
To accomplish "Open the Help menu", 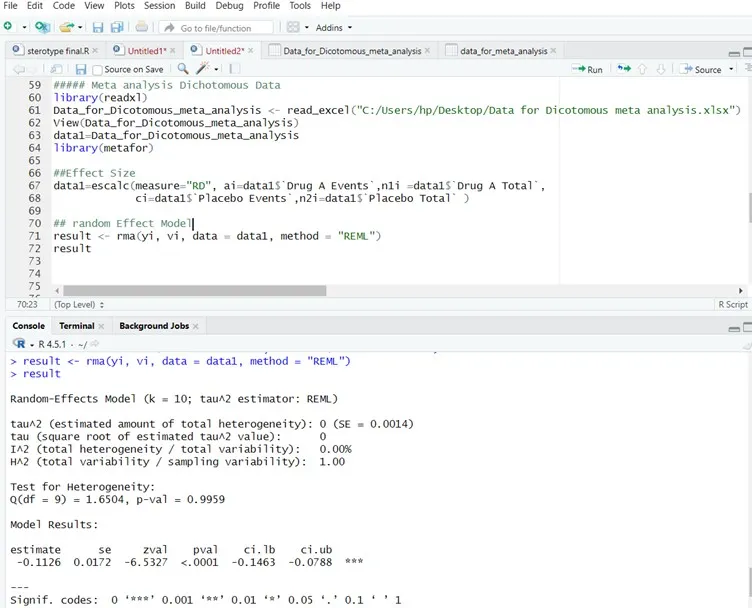I will (330, 6).
